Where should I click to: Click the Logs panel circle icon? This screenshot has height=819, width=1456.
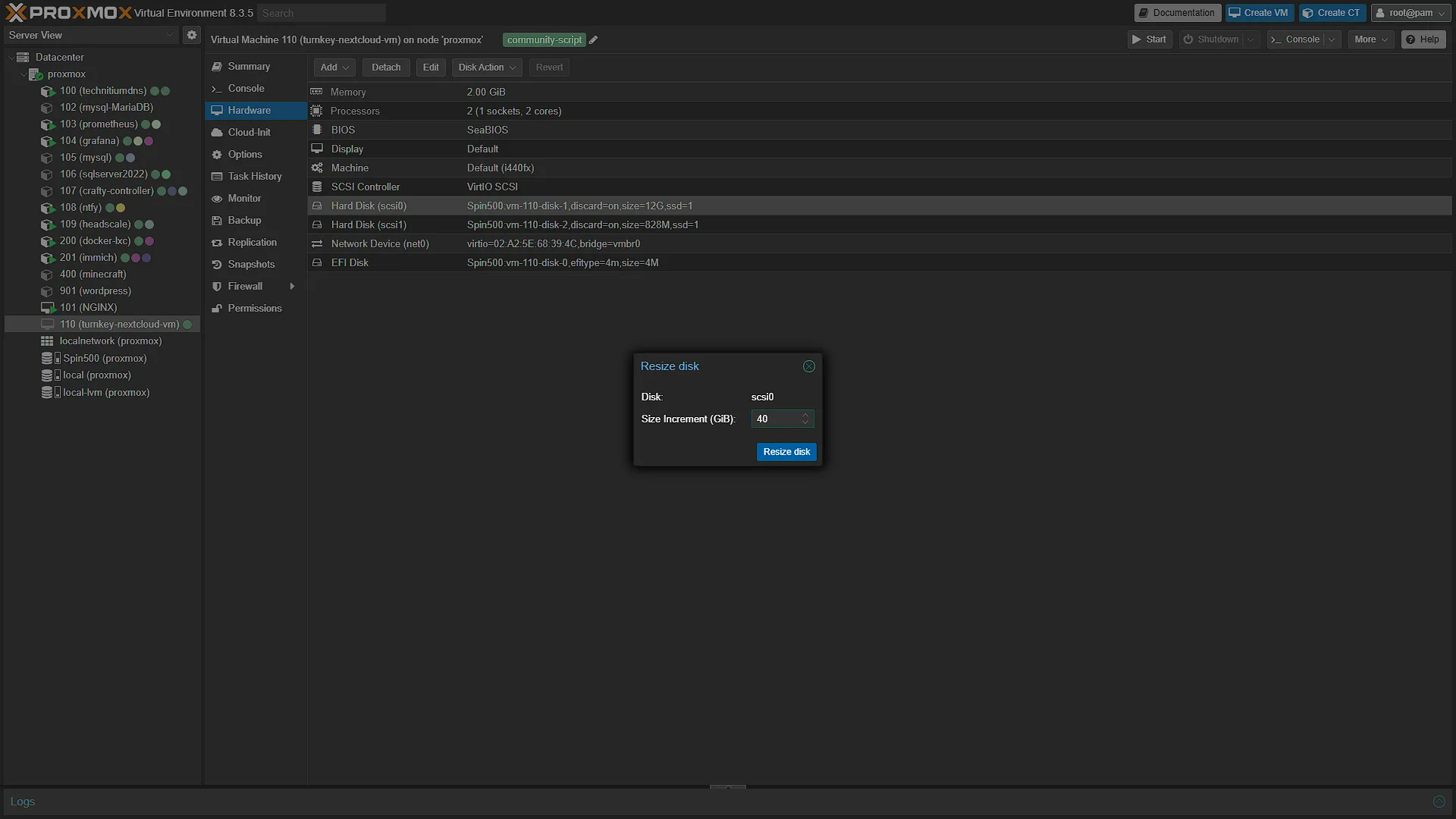1439,802
